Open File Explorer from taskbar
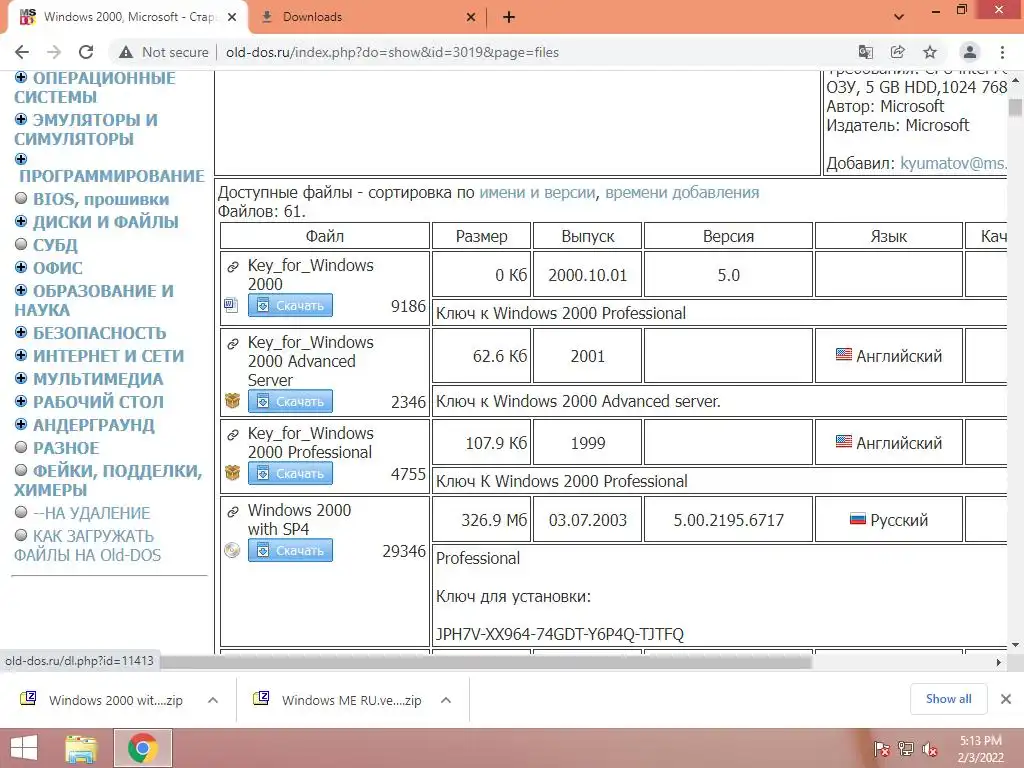1024x768 pixels. 81,748
